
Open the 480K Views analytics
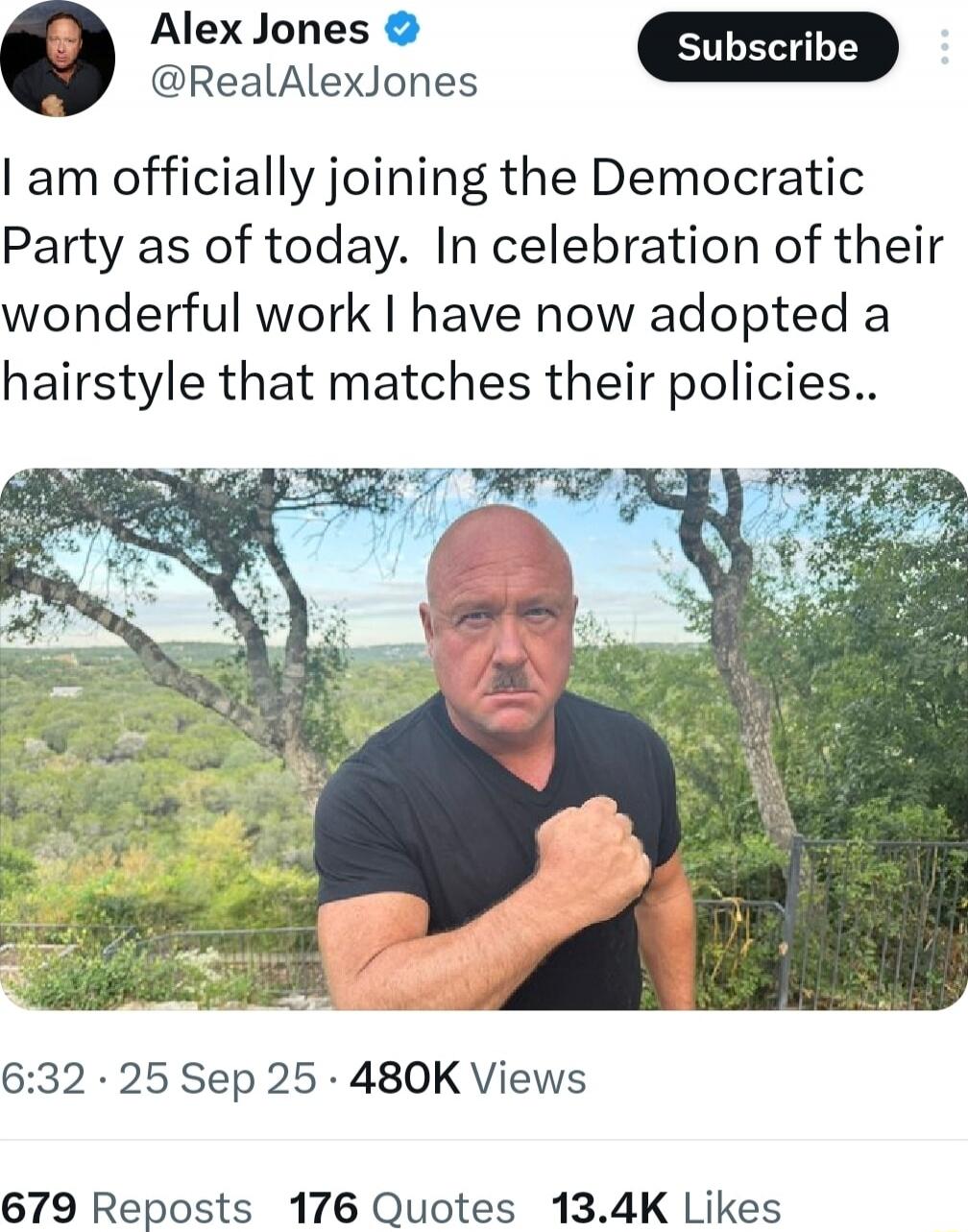coord(469,1078)
